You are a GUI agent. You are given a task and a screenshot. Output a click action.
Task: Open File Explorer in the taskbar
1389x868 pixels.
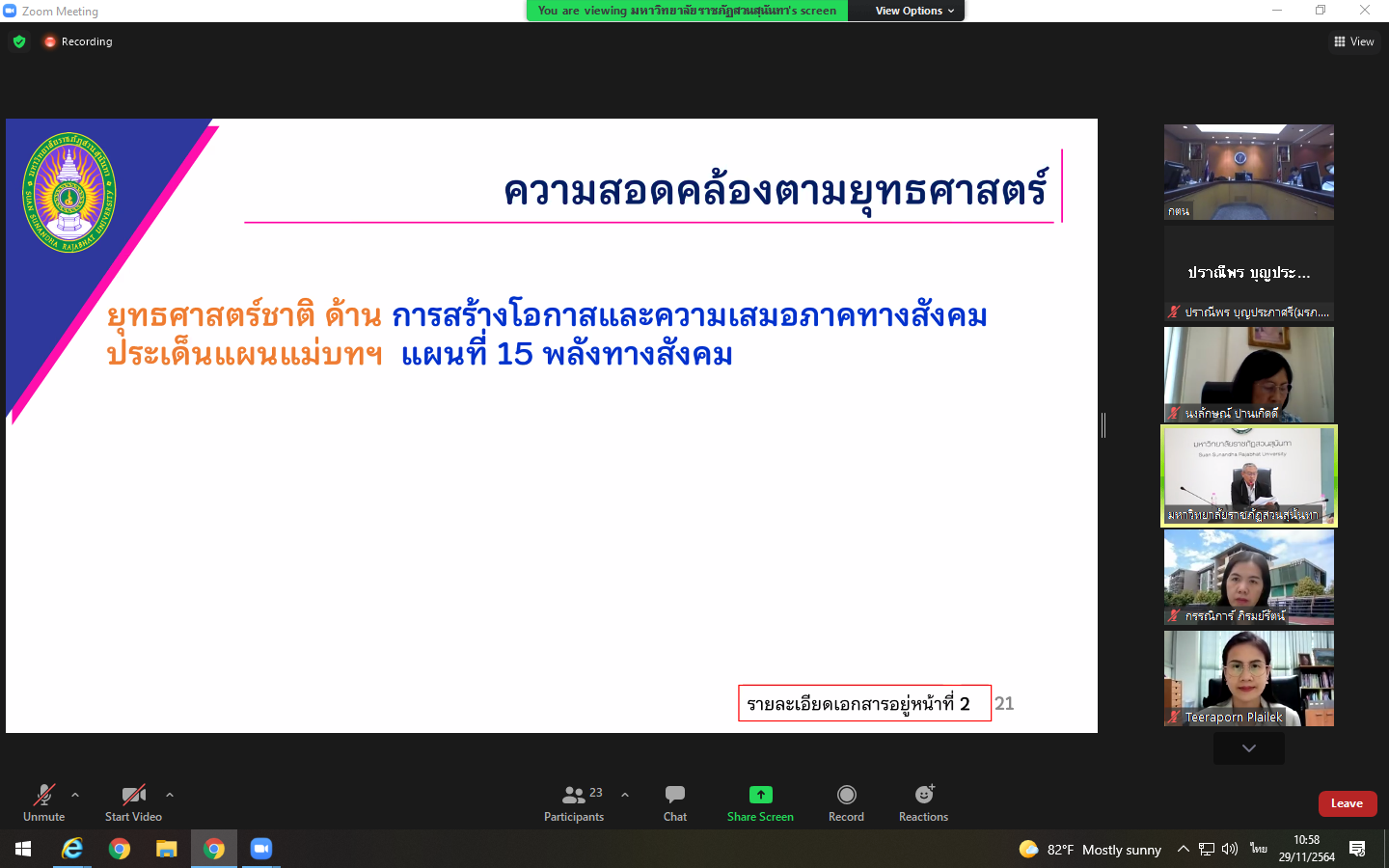tap(167, 849)
